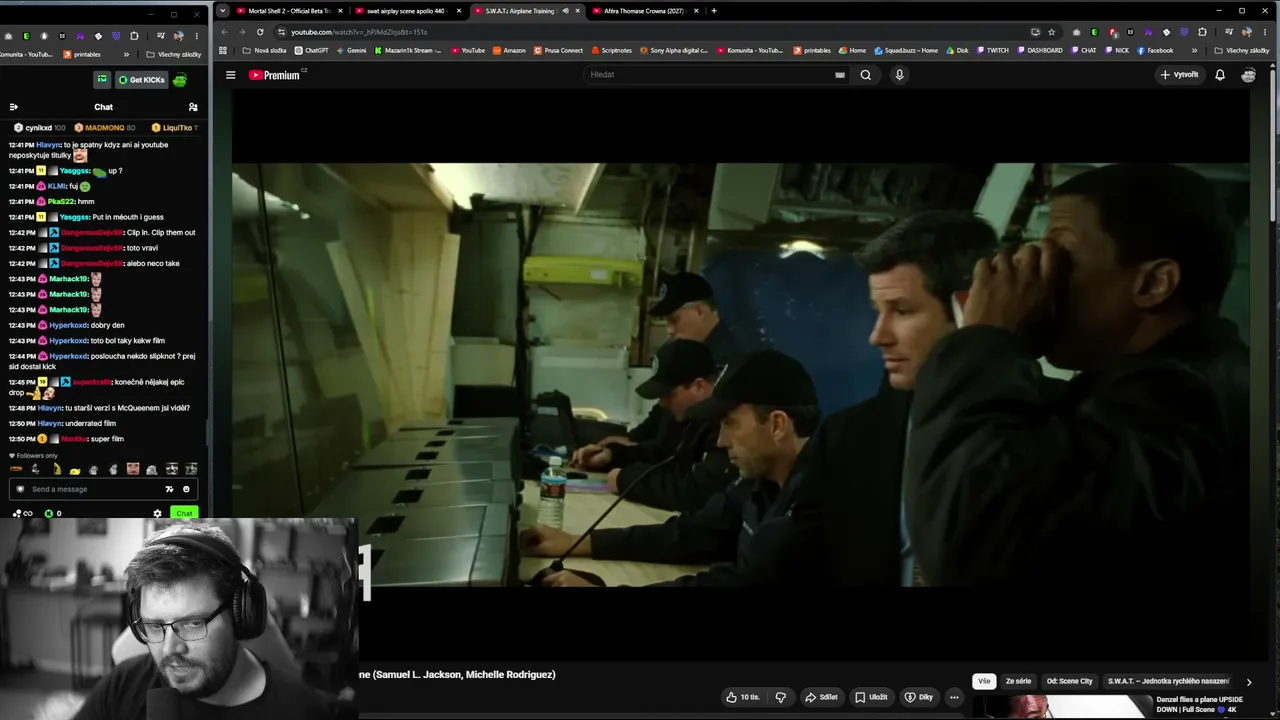Screen dimensions: 1280x720
Task: Open the YouTube guide hamburger menu
Action: (230, 75)
